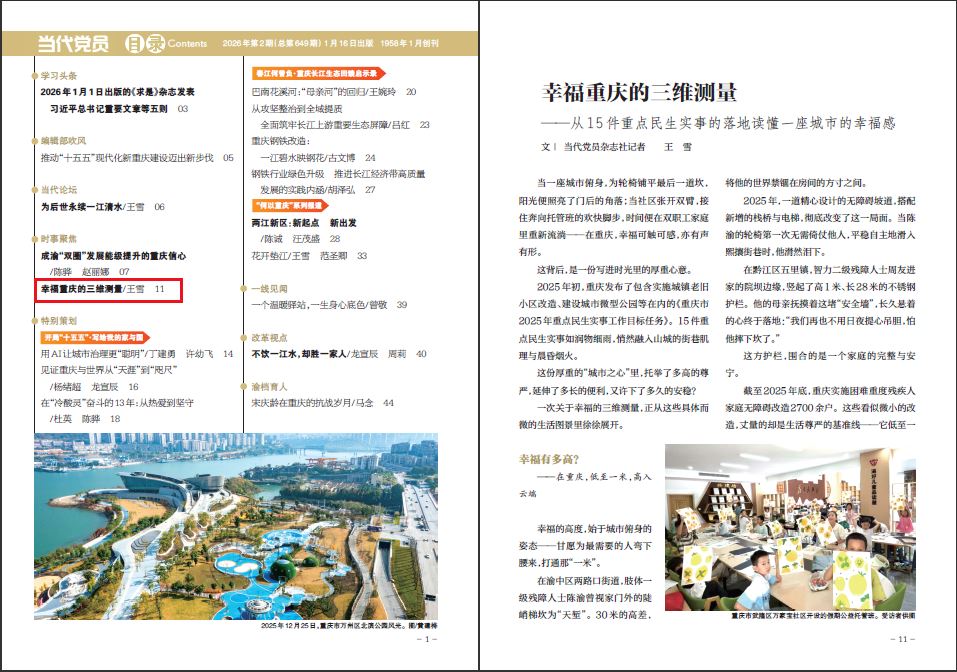The image size is (957, 672).
Task: Toggle the red highlight box on 幸福重庆的三维测量
Action: (x=109, y=290)
